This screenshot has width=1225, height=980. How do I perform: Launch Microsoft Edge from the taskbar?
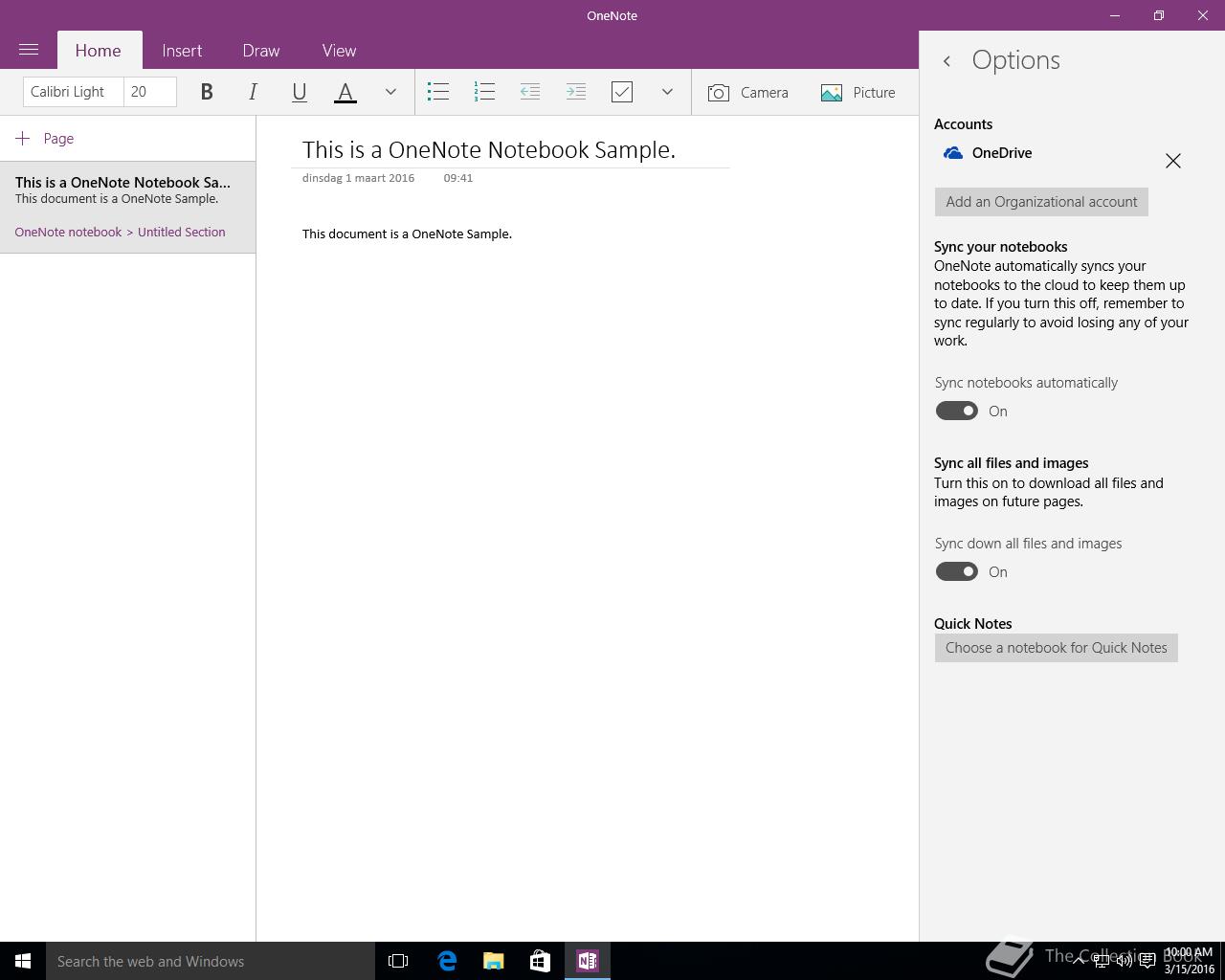pyautogui.click(x=447, y=961)
